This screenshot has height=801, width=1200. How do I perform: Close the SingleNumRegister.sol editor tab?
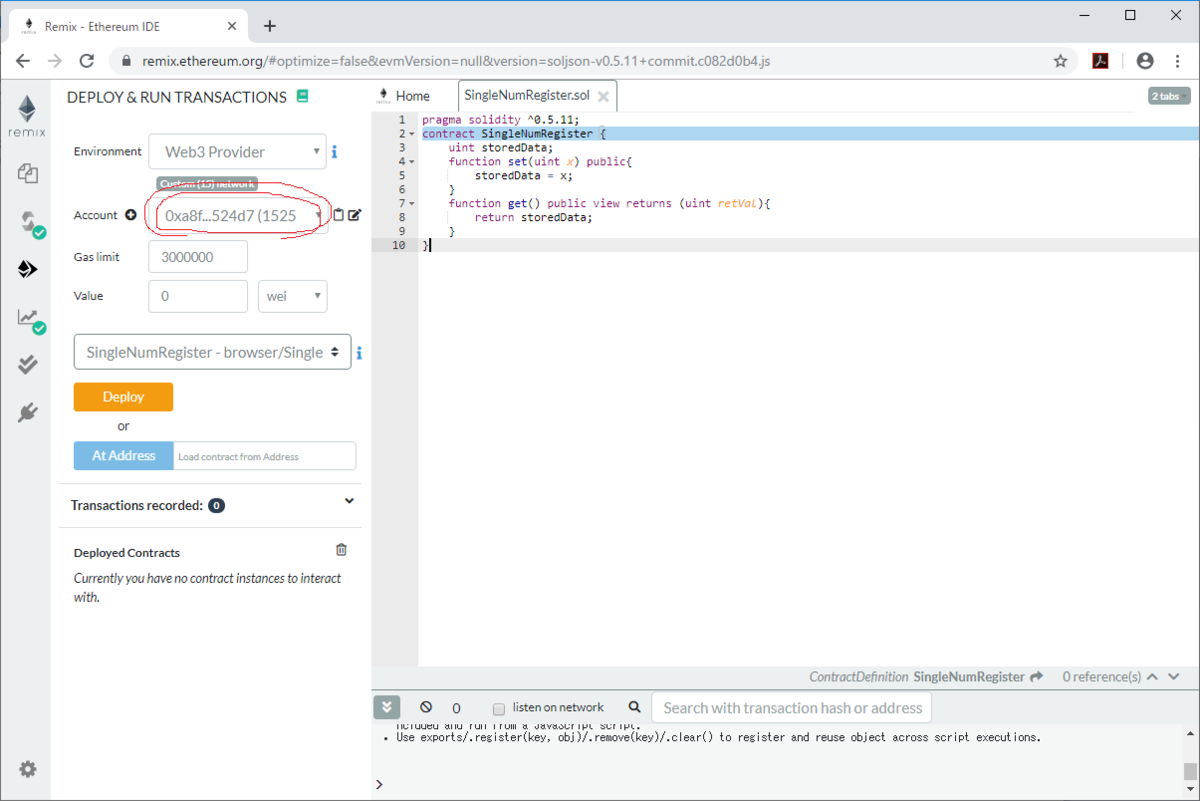tap(603, 97)
